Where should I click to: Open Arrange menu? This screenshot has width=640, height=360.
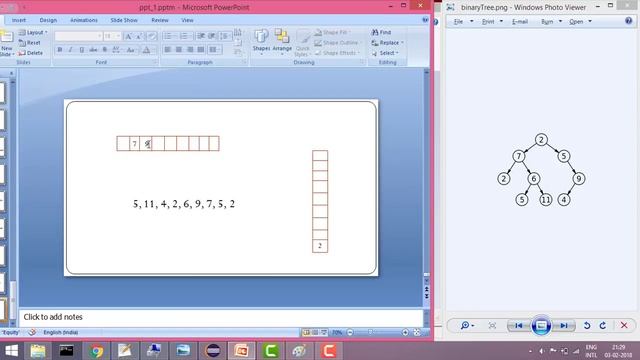(x=282, y=42)
